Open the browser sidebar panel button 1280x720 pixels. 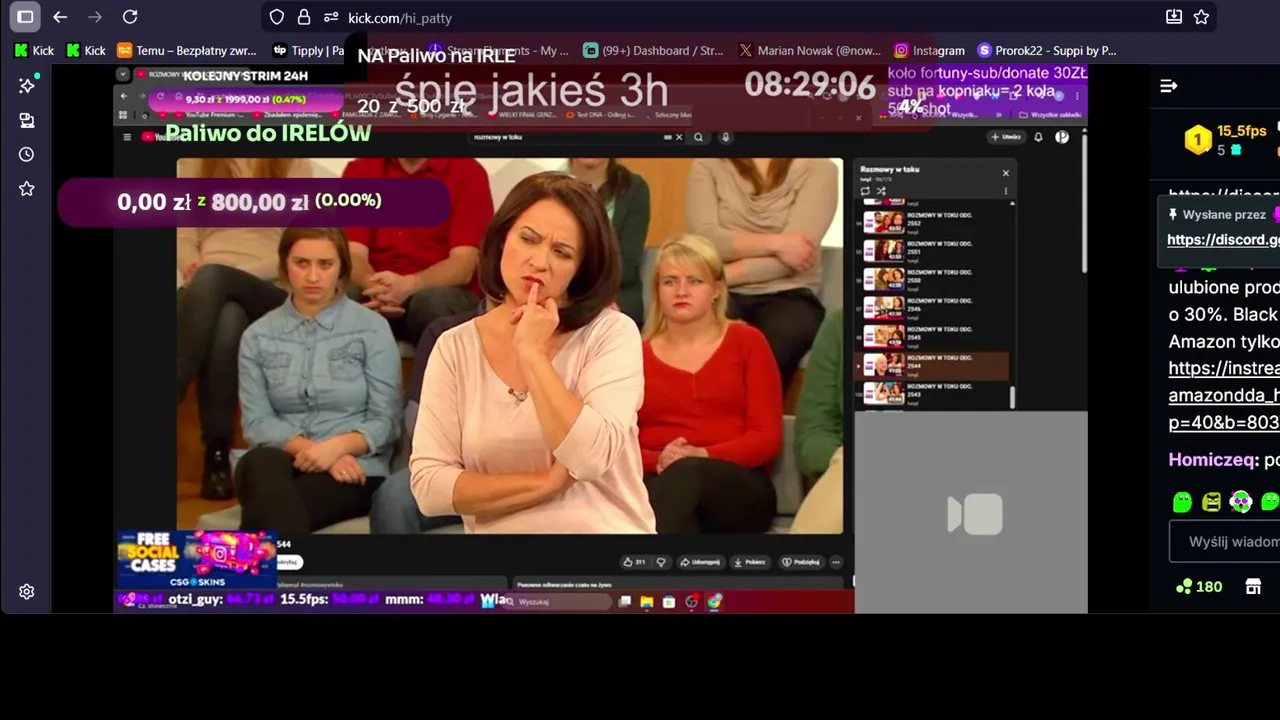coord(25,17)
